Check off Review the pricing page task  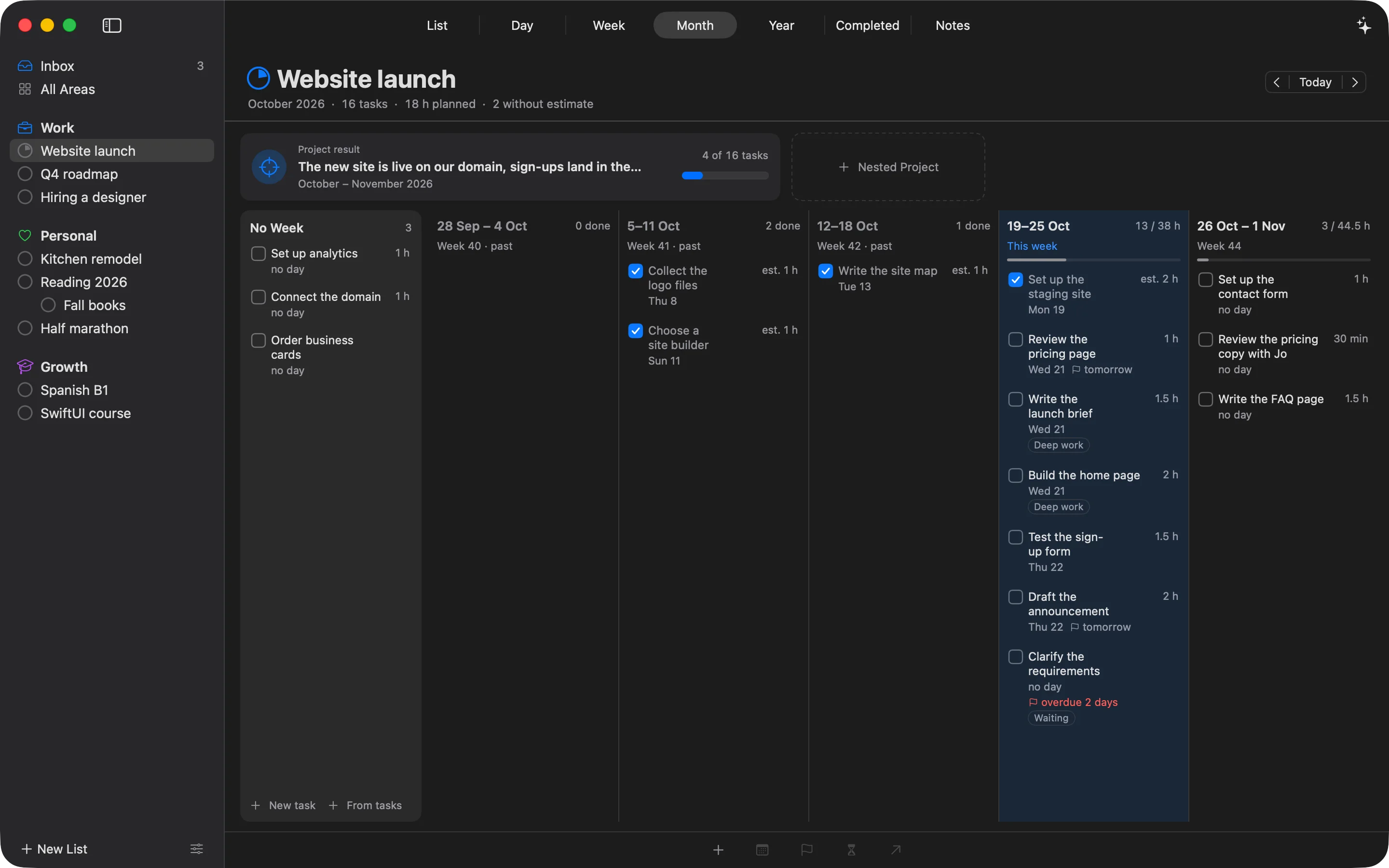pyautogui.click(x=1015, y=339)
